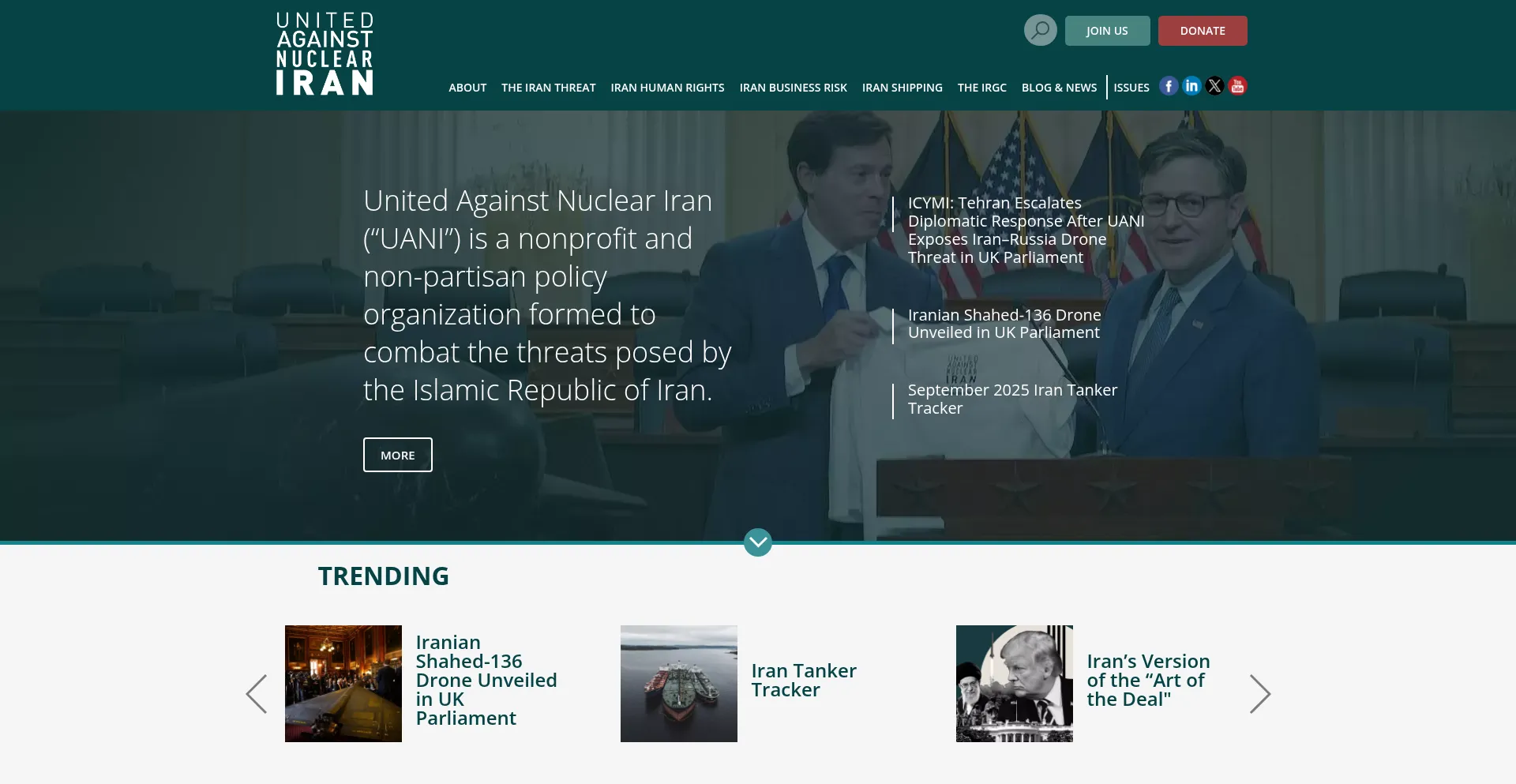Open the YouTube social icon
The height and width of the screenshot is (784, 1516).
1237,86
